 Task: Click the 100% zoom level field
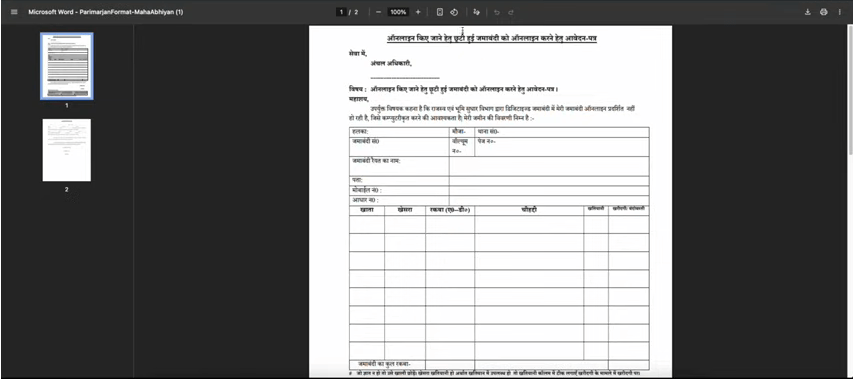[398, 12]
